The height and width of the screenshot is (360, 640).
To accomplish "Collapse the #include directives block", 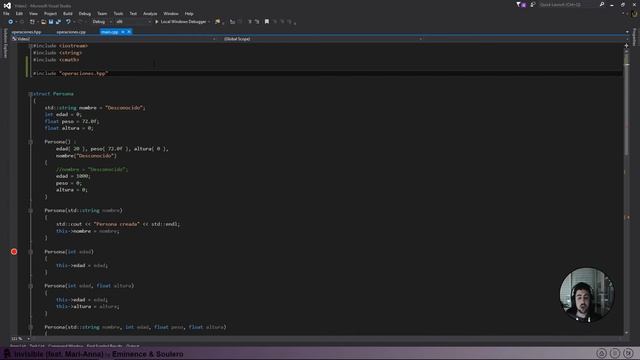I will point(31,46).
